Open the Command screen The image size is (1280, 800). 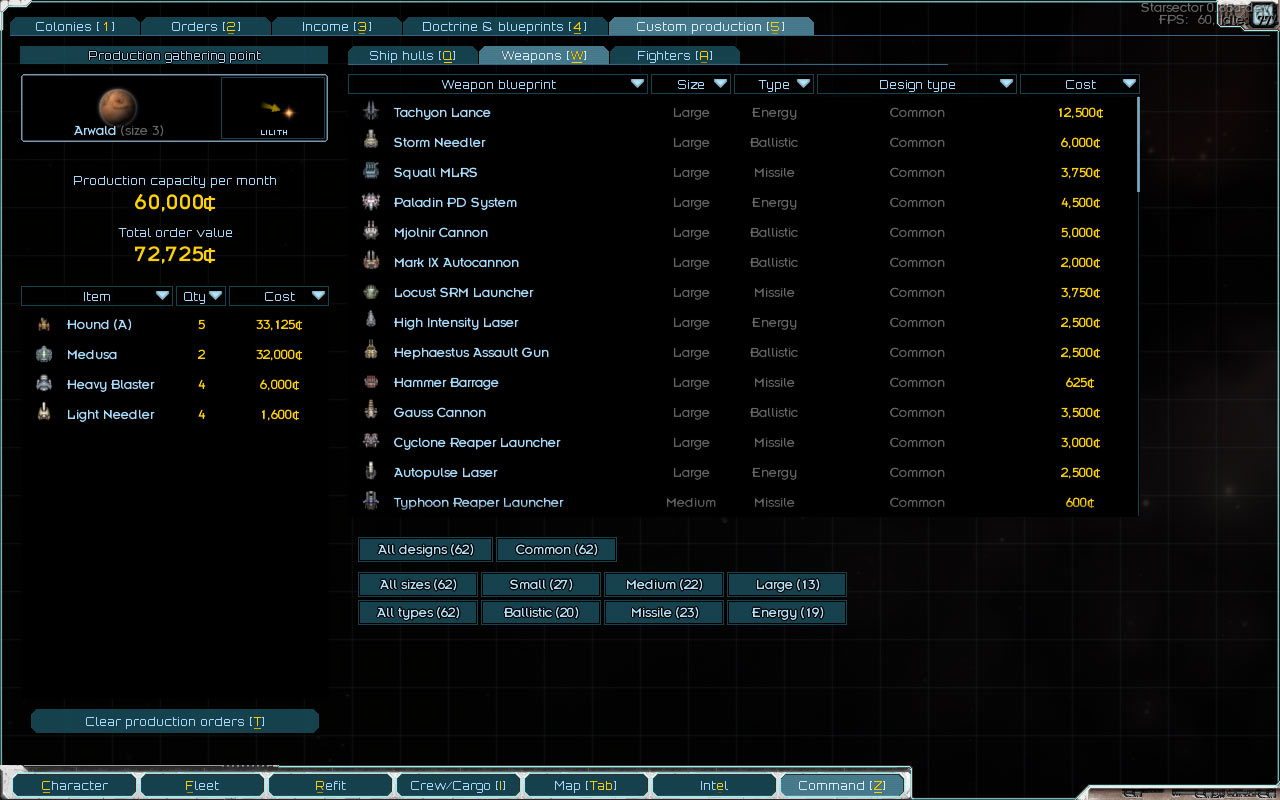click(x=842, y=786)
